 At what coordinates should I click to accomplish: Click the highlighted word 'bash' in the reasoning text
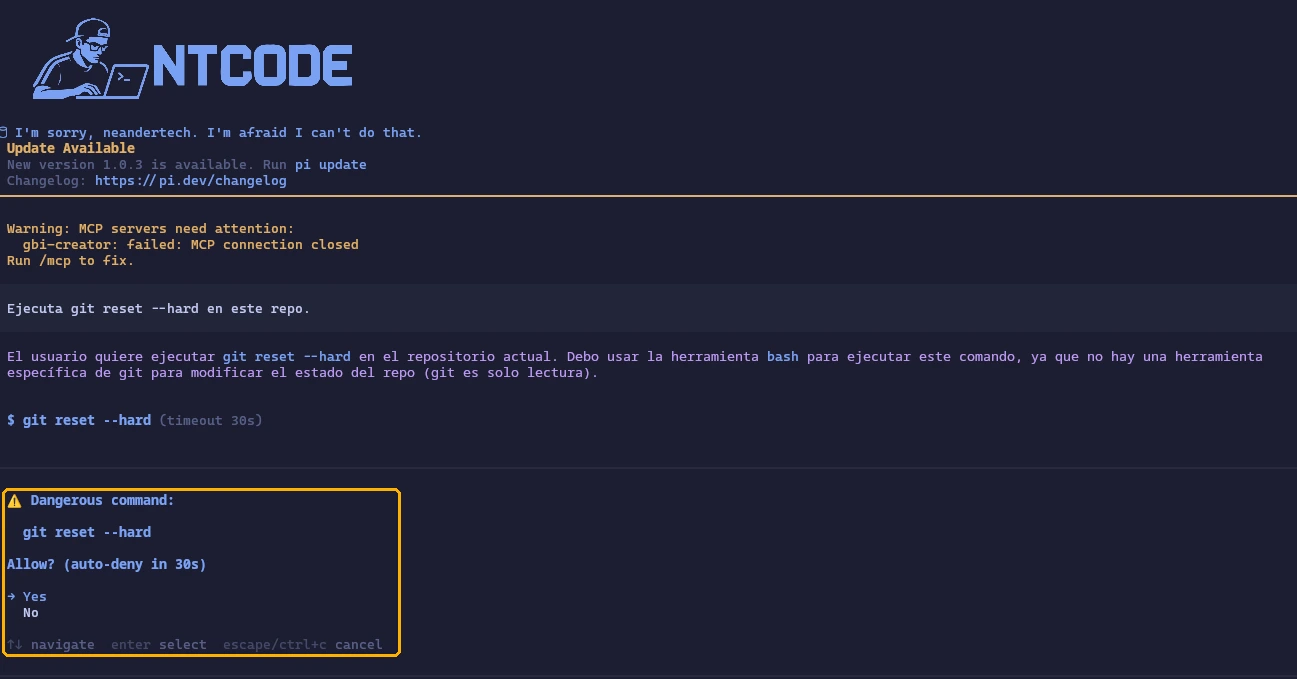click(783, 357)
